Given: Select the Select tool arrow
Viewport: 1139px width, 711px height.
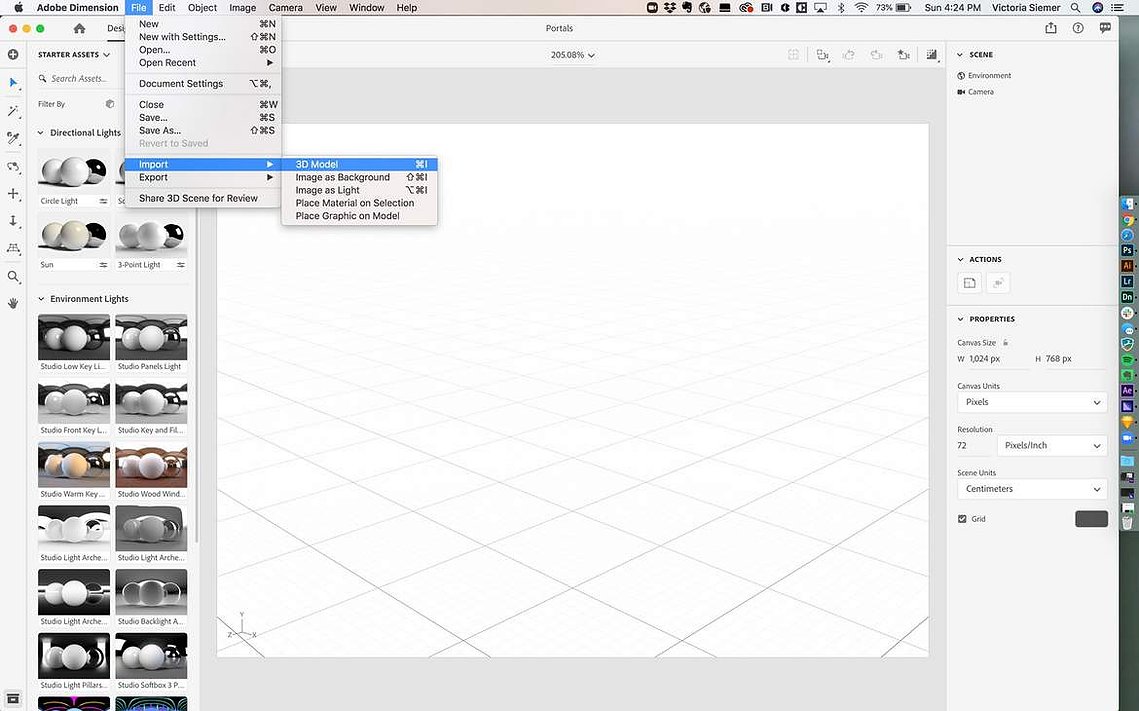Looking at the screenshot, I should 13,83.
